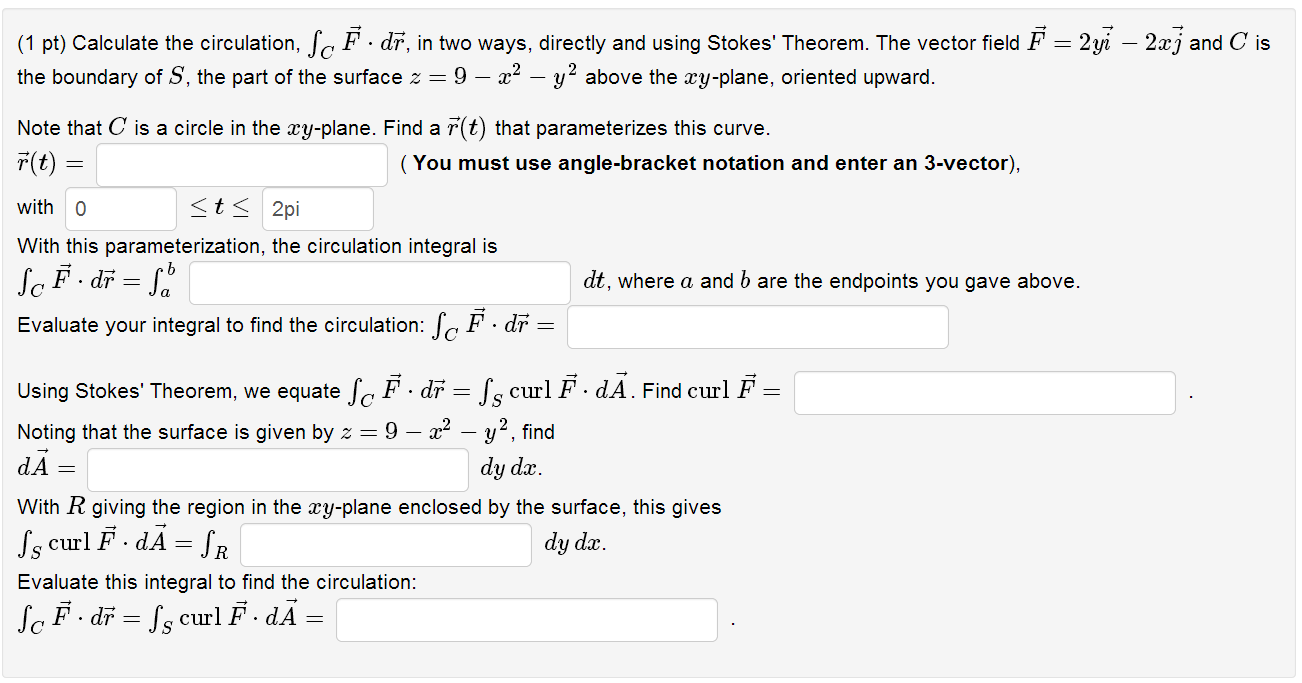Screen dimensions: 1302x683
Task: Select the upper limit field containing 2pi
Action: pyautogui.click(x=317, y=208)
